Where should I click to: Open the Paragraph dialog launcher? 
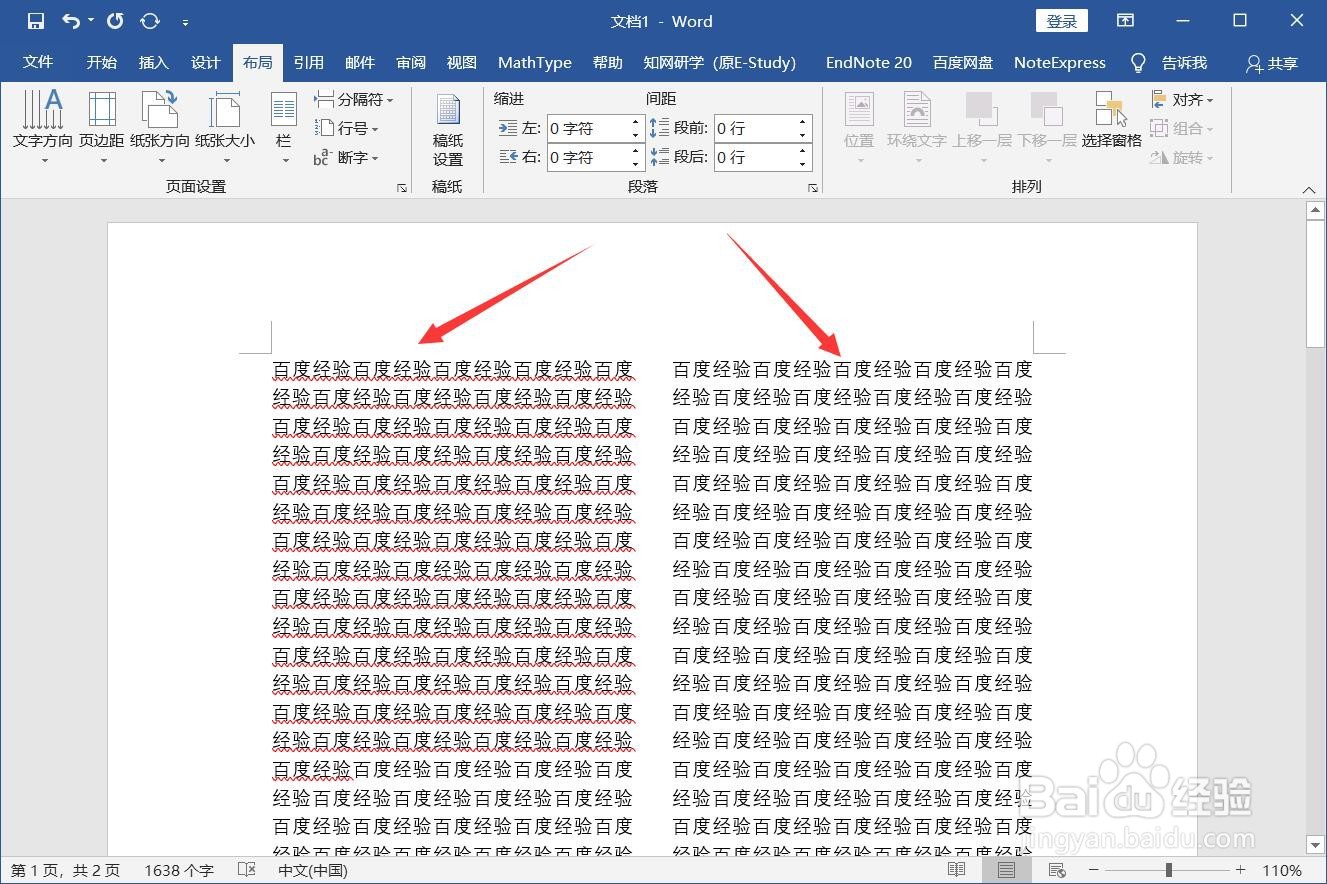pyautogui.click(x=813, y=188)
